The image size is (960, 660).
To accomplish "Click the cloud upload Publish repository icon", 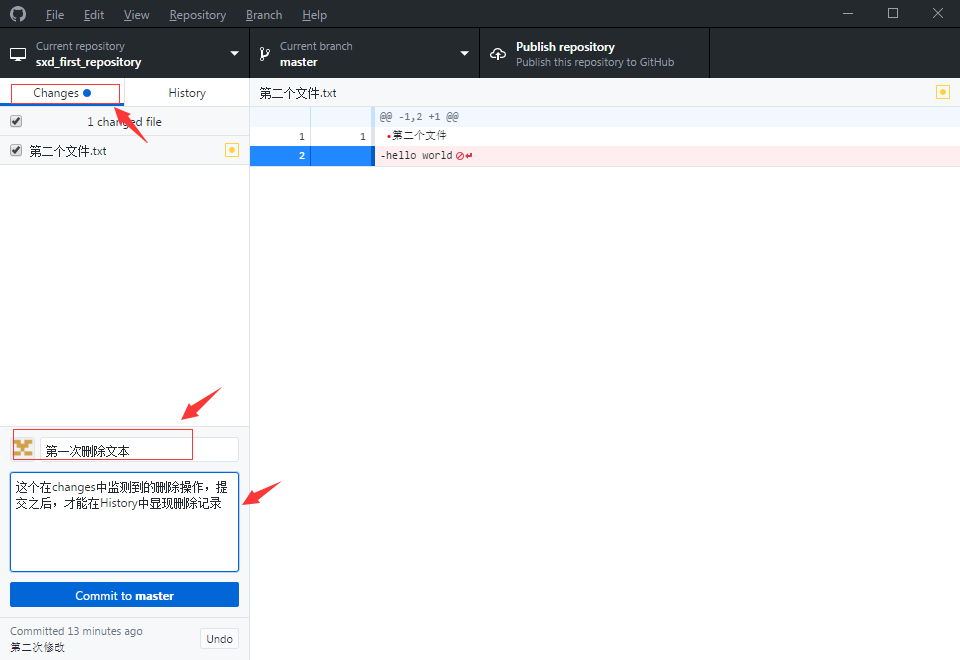I will click(498, 54).
